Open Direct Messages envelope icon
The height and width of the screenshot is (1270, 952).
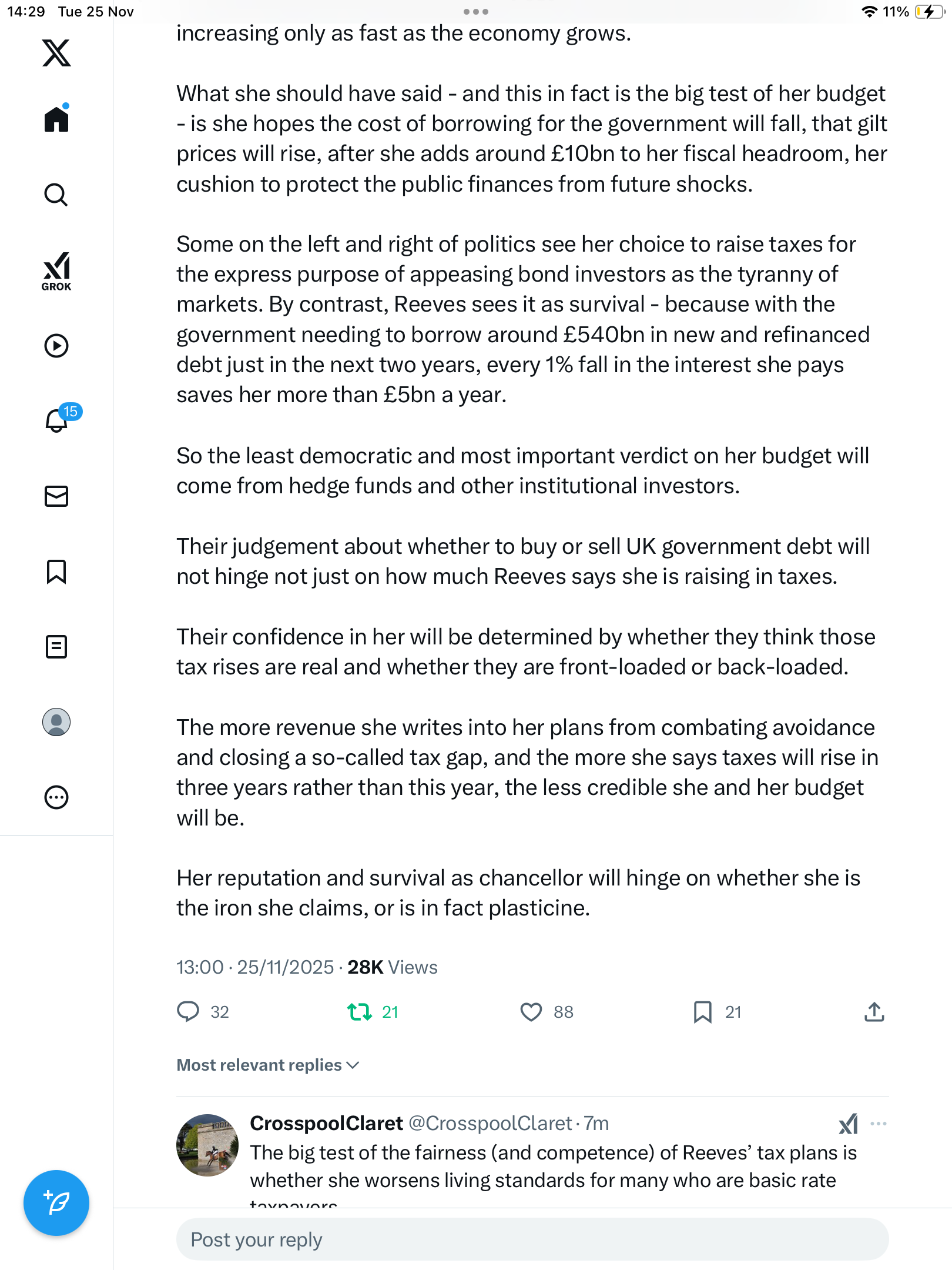click(56, 496)
